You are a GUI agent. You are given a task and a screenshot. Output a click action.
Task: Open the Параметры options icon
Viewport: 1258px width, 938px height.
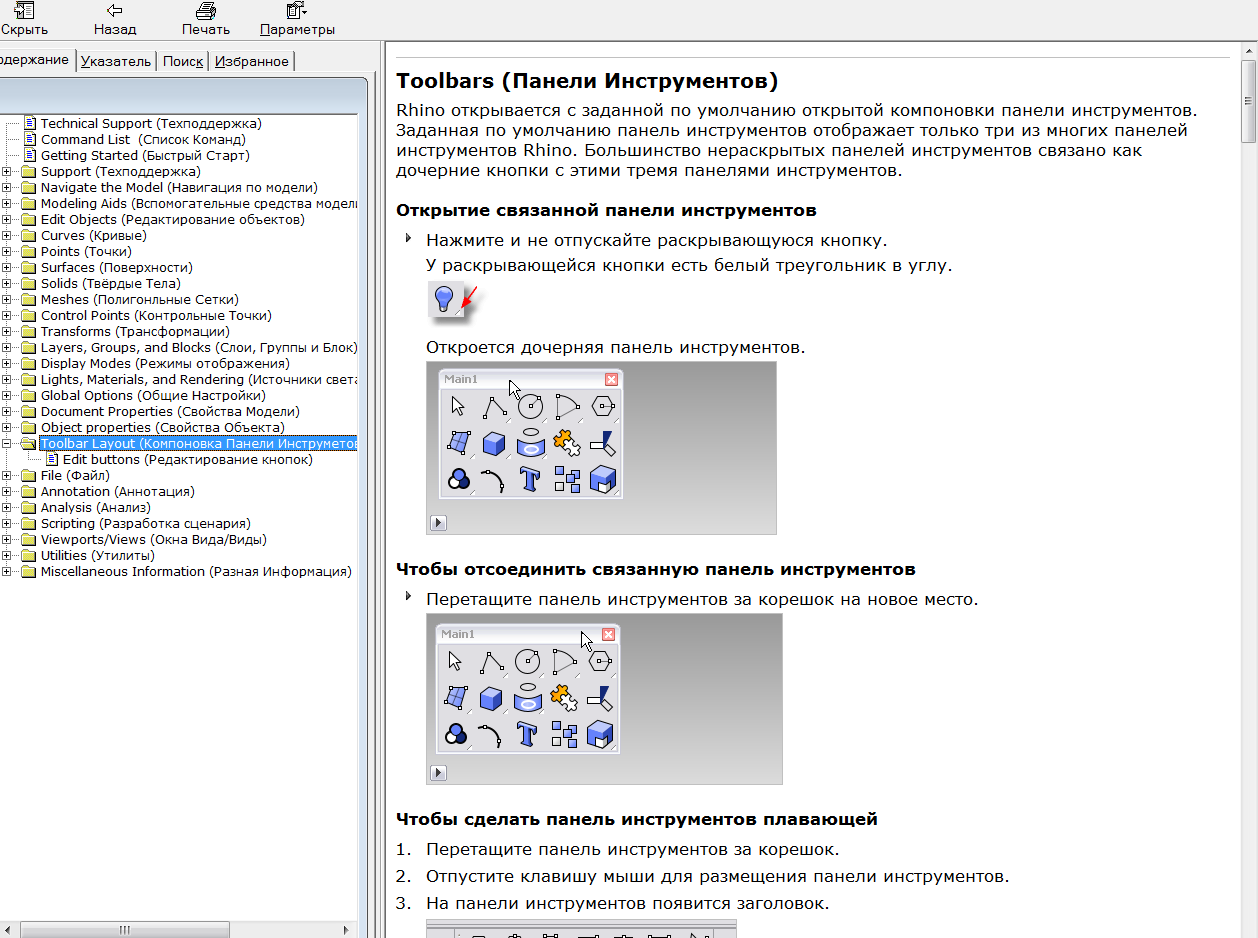coord(297,11)
